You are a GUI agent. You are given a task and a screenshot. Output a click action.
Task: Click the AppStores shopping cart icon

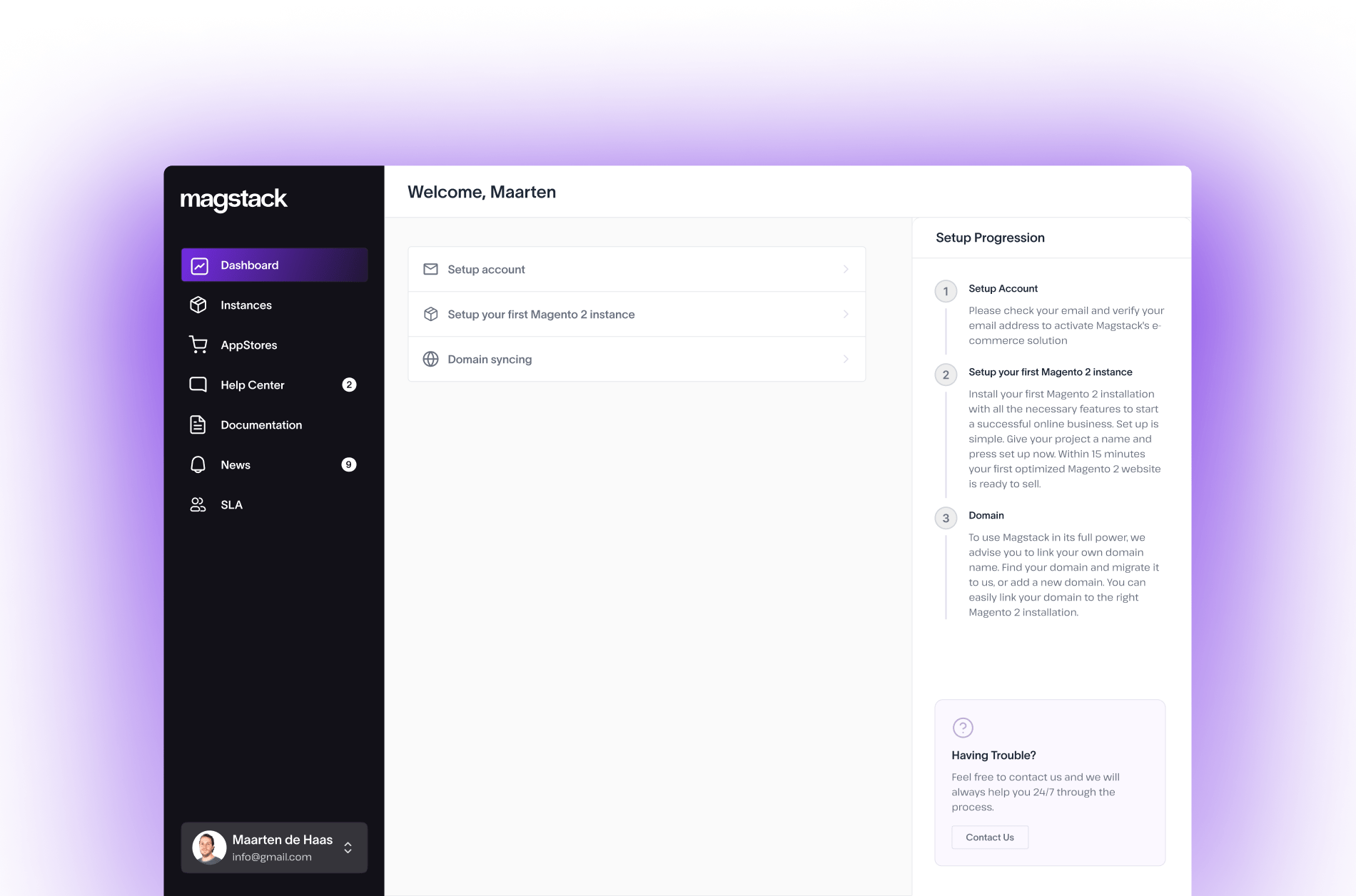tap(198, 345)
